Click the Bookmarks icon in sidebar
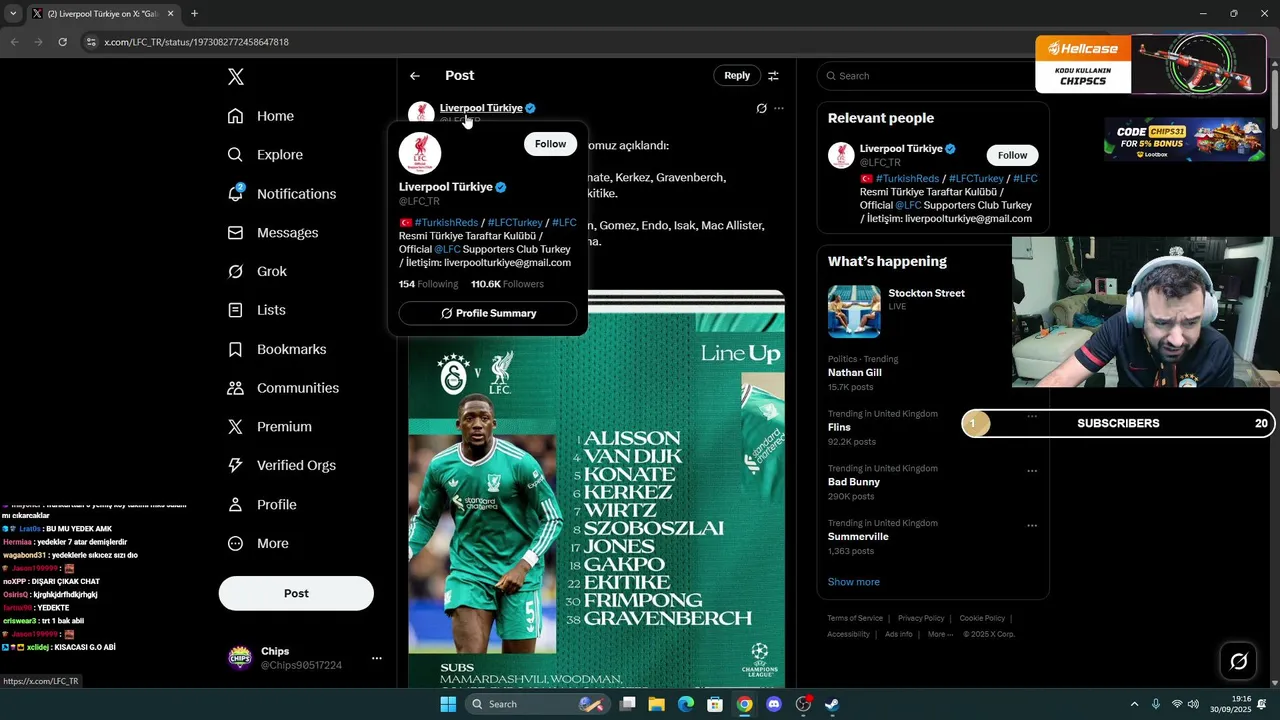Screen dimensions: 1280x720 point(235,349)
